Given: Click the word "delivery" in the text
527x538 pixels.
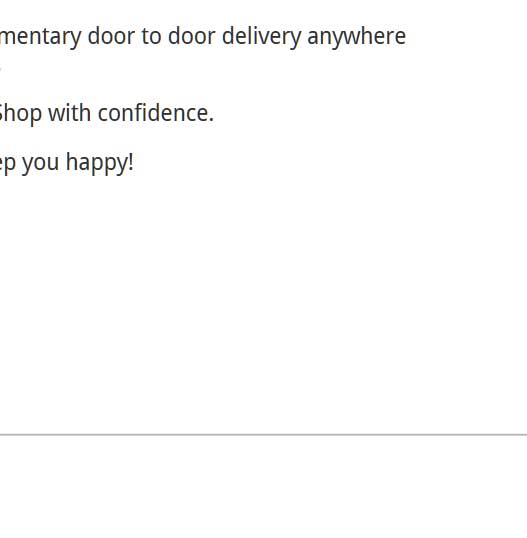Looking at the screenshot, I should pos(261,37).
